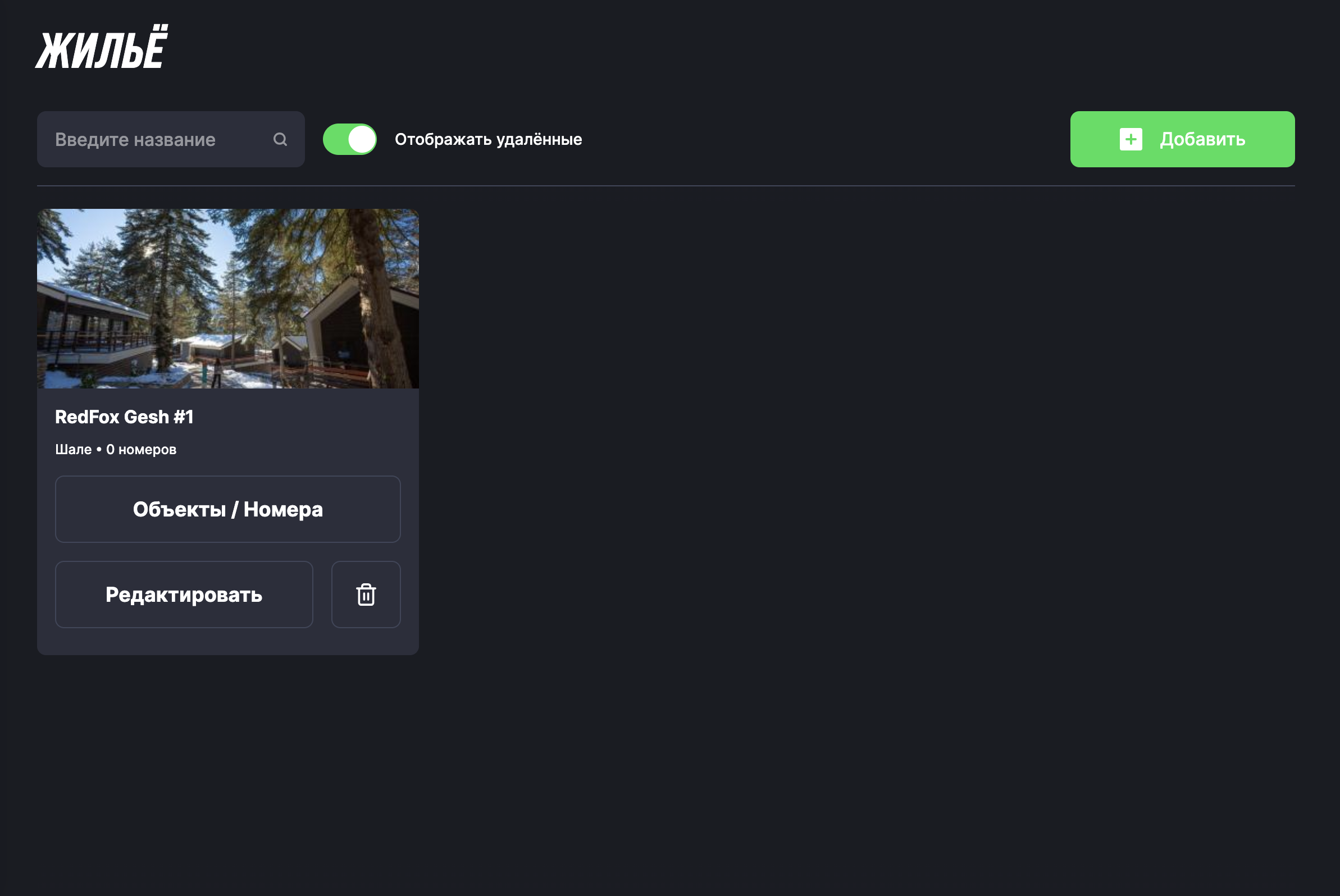Image resolution: width=1340 pixels, height=896 pixels.
Task: Open Объекты / Номера for RedFox Gesh
Action: pyautogui.click(x=227, y=509)
